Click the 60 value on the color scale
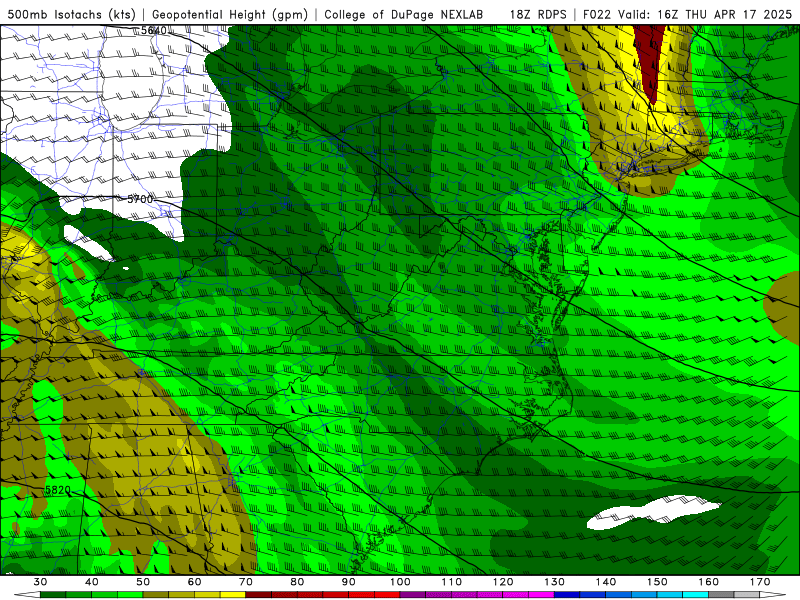800x600 pixels. tap(194, 582)
